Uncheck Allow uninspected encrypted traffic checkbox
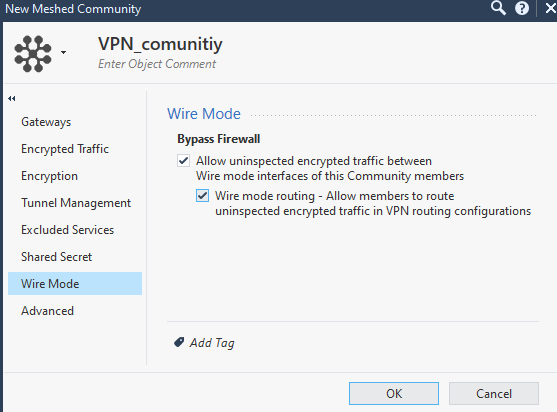Image resolution: width=557 pixels, height=412 pixels. (184, 161)
